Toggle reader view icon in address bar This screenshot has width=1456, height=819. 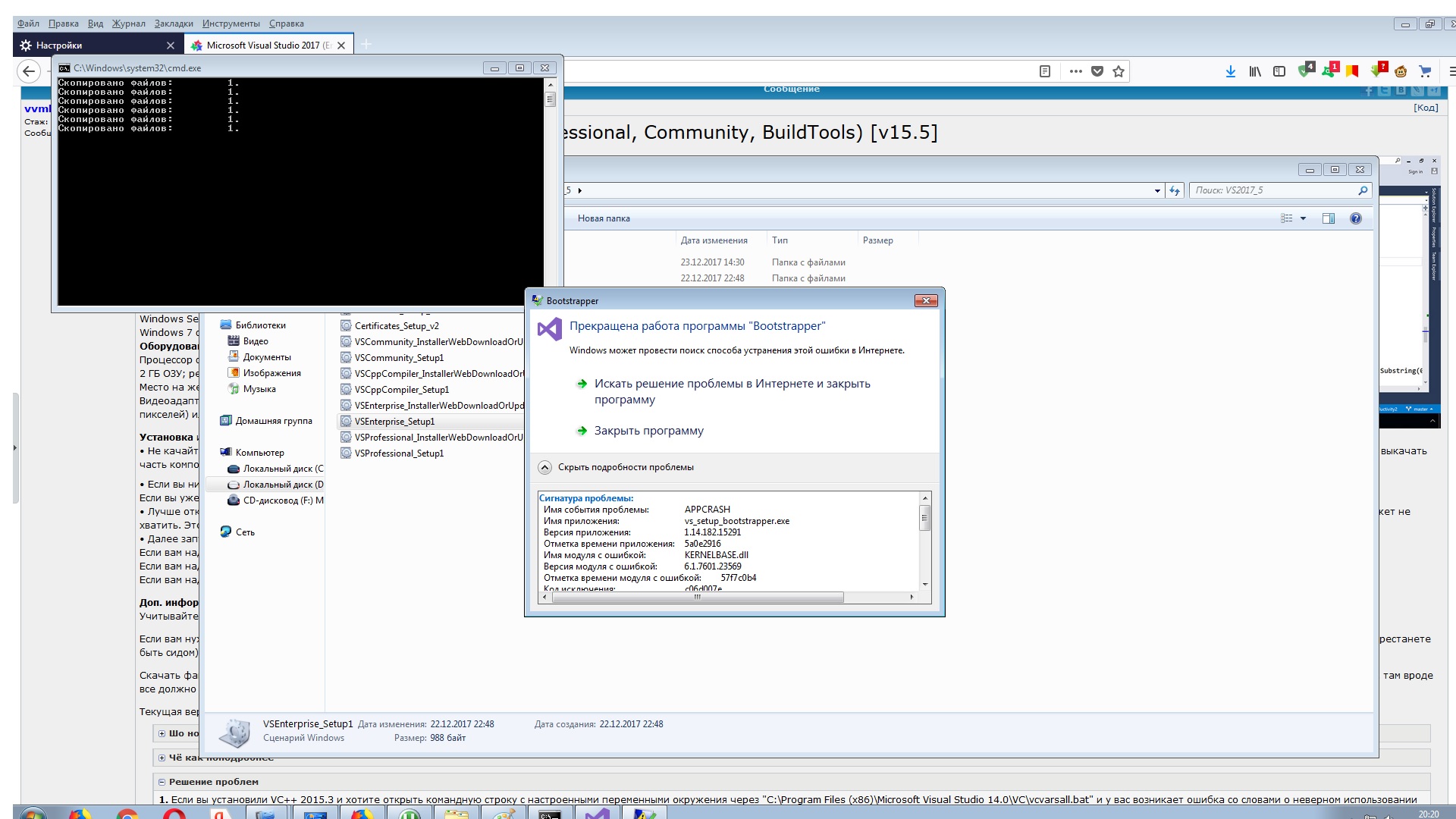click(x=1044, y=71)
